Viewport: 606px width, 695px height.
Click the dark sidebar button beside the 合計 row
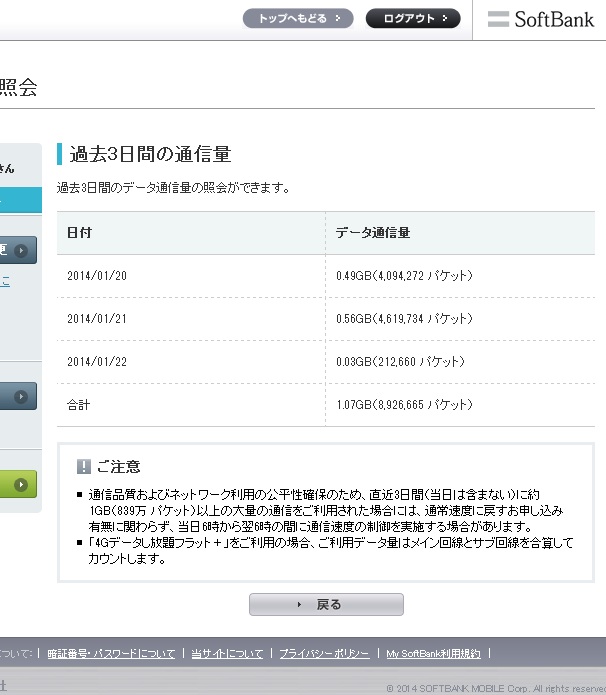pos(18,397)
